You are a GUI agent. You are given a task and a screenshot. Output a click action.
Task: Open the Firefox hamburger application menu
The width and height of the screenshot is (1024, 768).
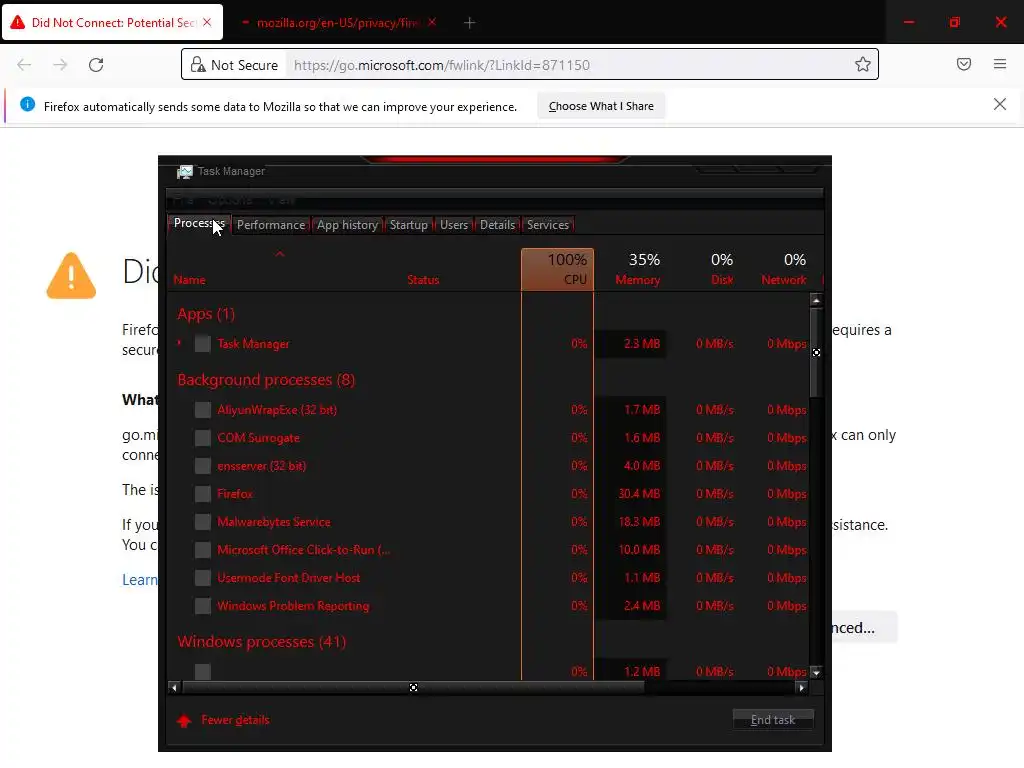click(1000, 64)
